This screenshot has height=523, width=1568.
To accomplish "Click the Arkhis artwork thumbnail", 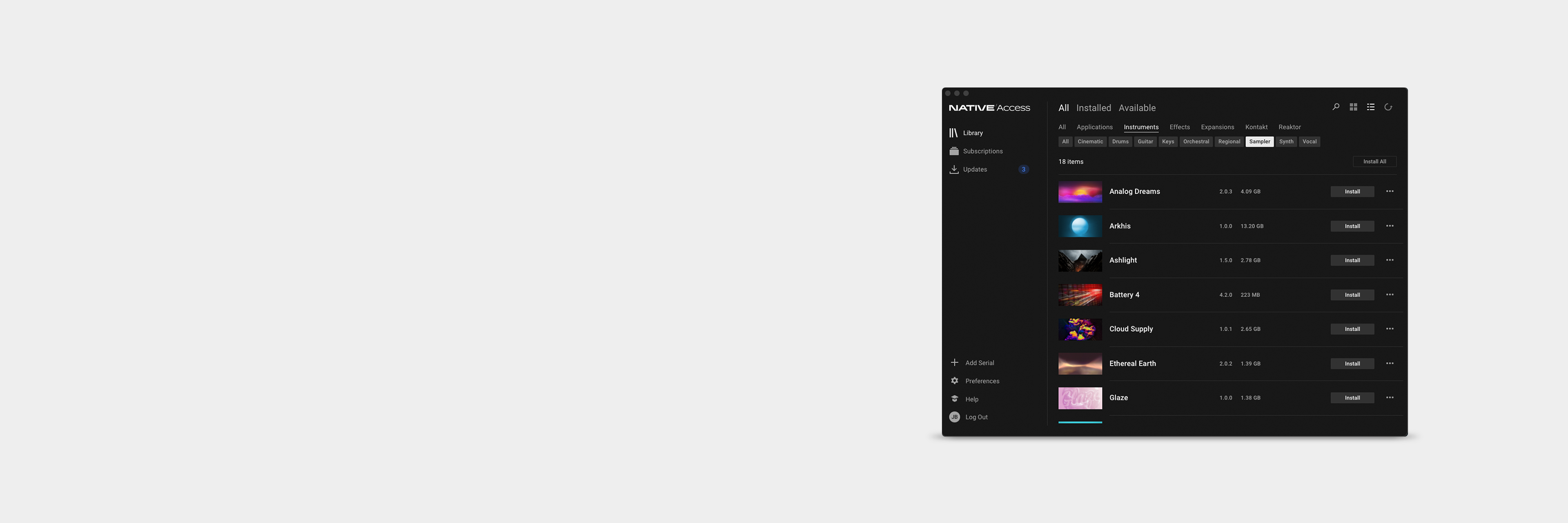I will tap(1080, 226).
